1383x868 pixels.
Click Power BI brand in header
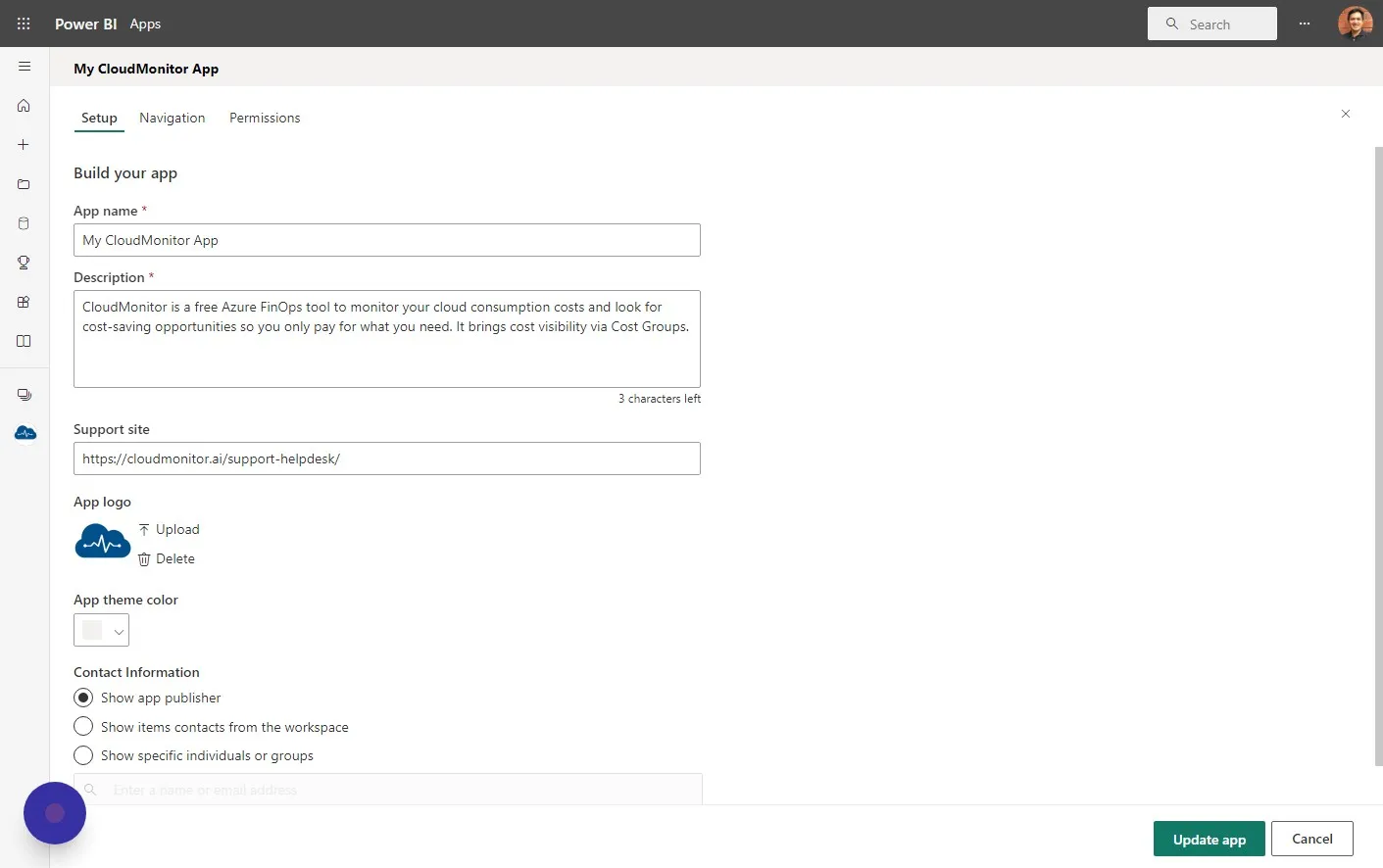(86, 24)
